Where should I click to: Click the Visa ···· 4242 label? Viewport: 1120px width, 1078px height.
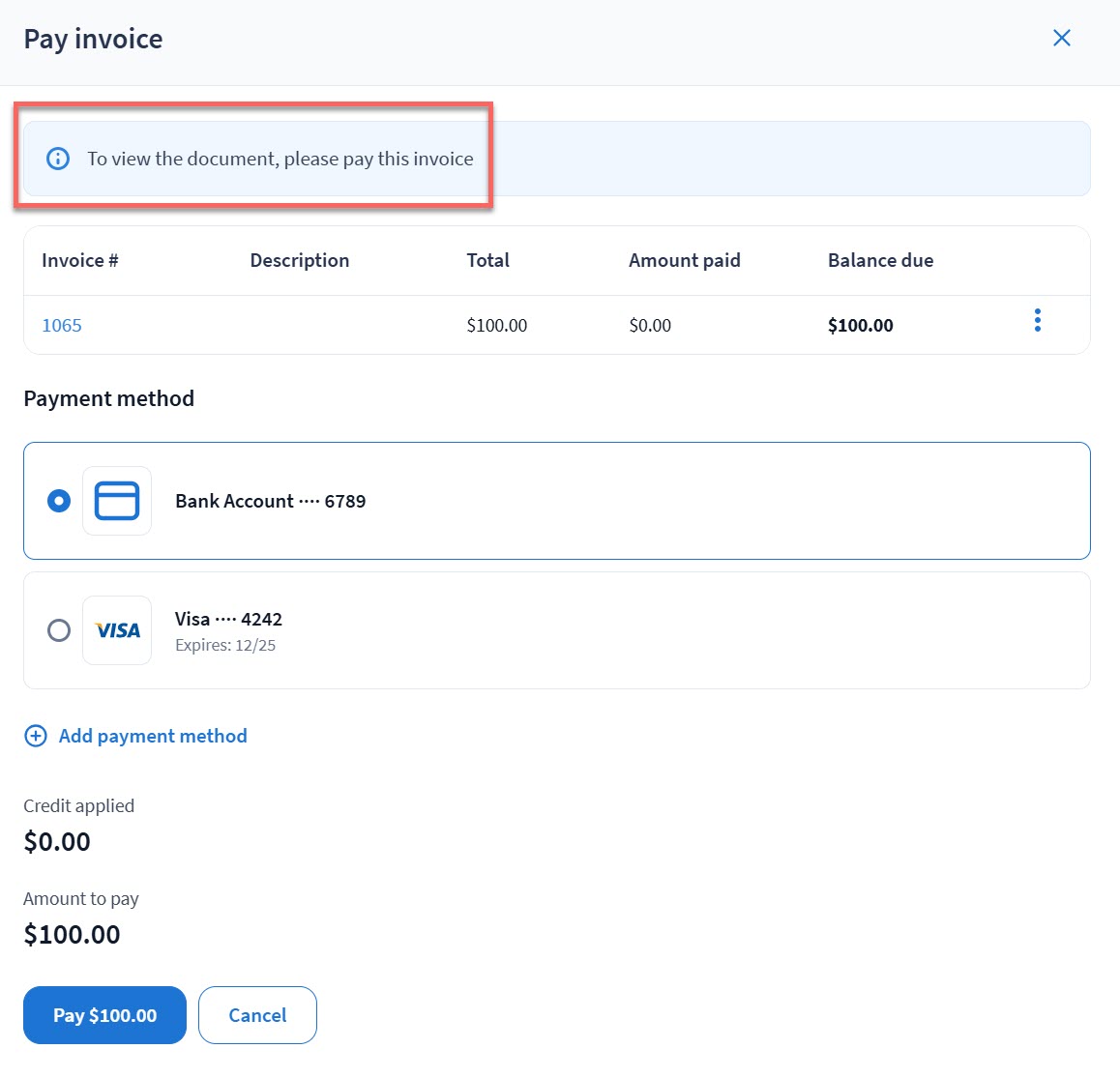pos(228,619)
